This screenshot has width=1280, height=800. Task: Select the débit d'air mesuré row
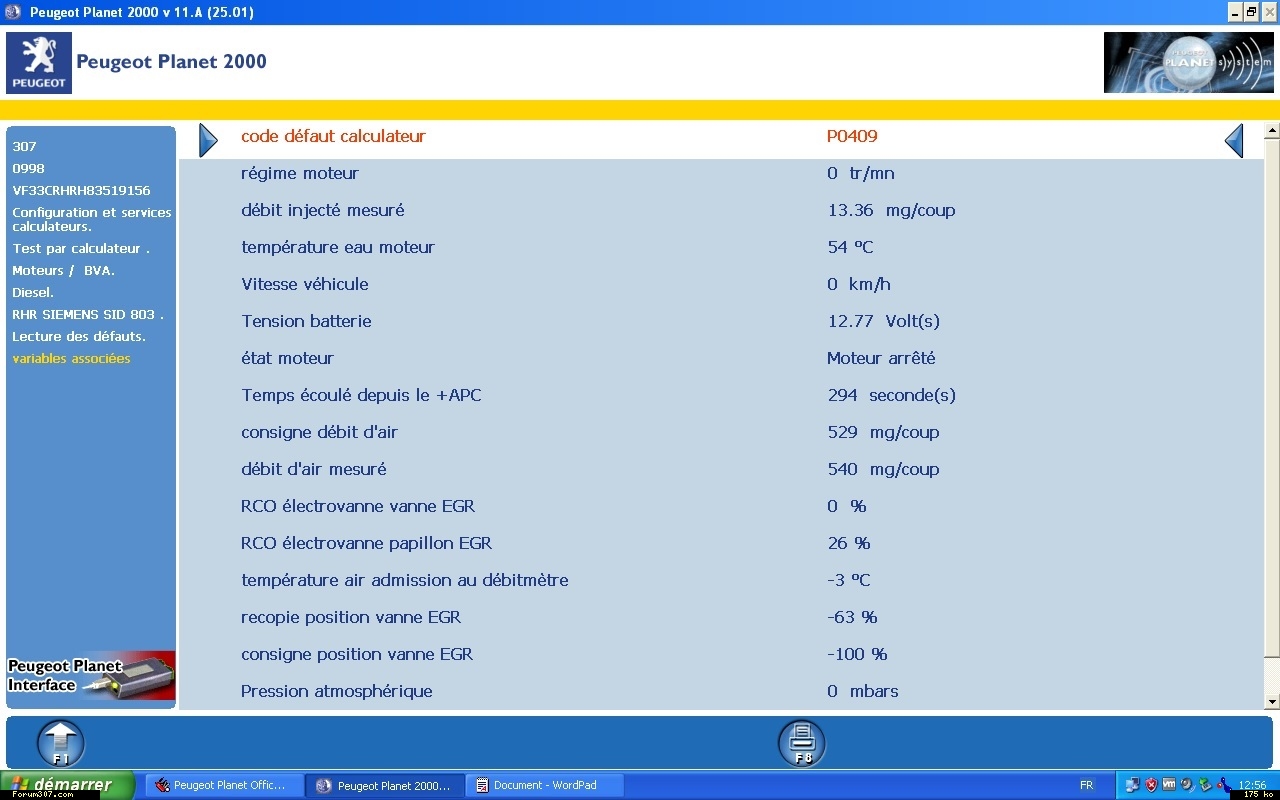pos(721,469)
